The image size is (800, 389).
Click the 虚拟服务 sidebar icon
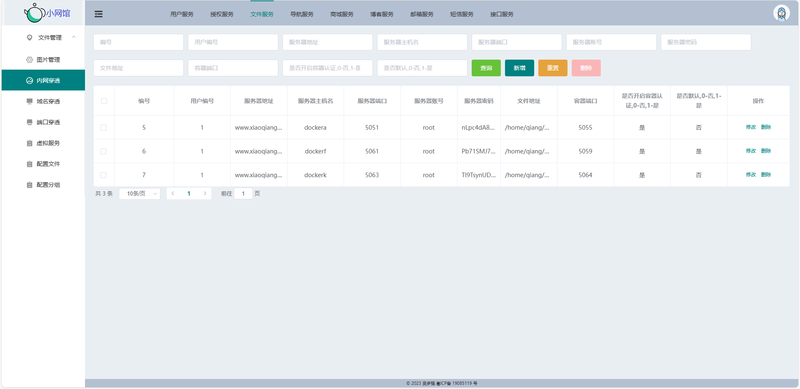point(29,143)
